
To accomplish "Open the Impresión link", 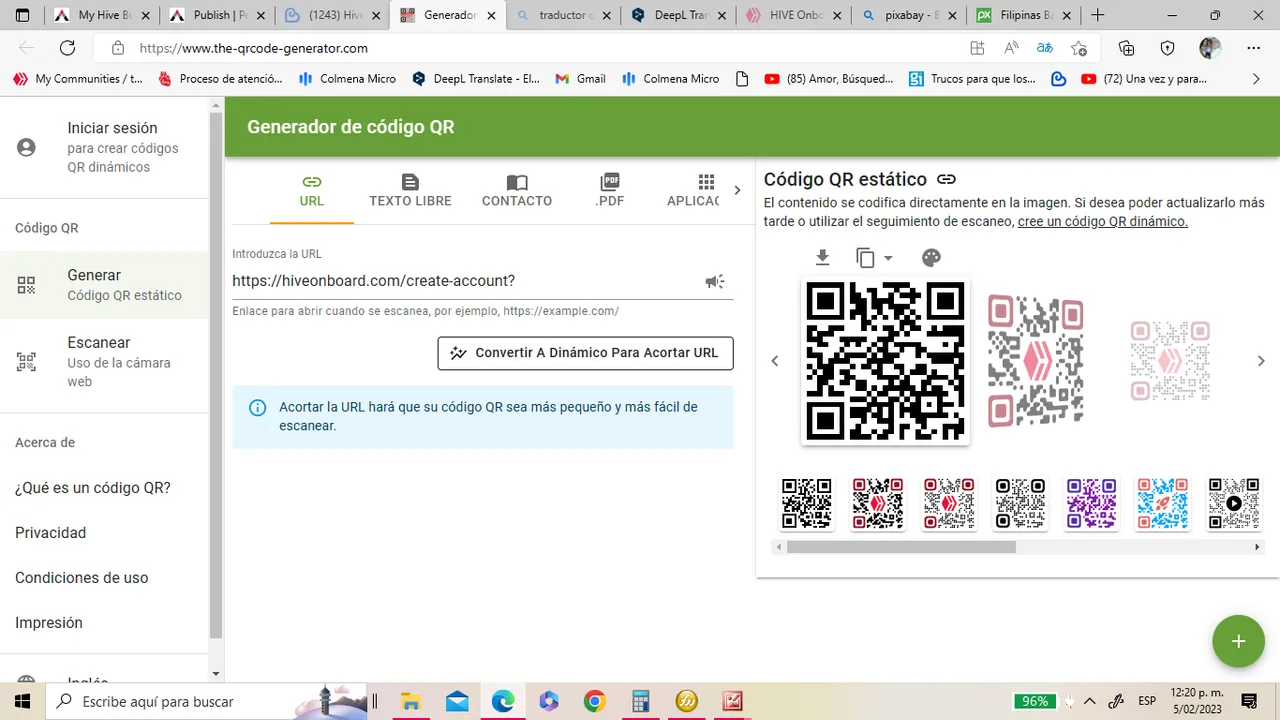I will click(x=49, y=623).
